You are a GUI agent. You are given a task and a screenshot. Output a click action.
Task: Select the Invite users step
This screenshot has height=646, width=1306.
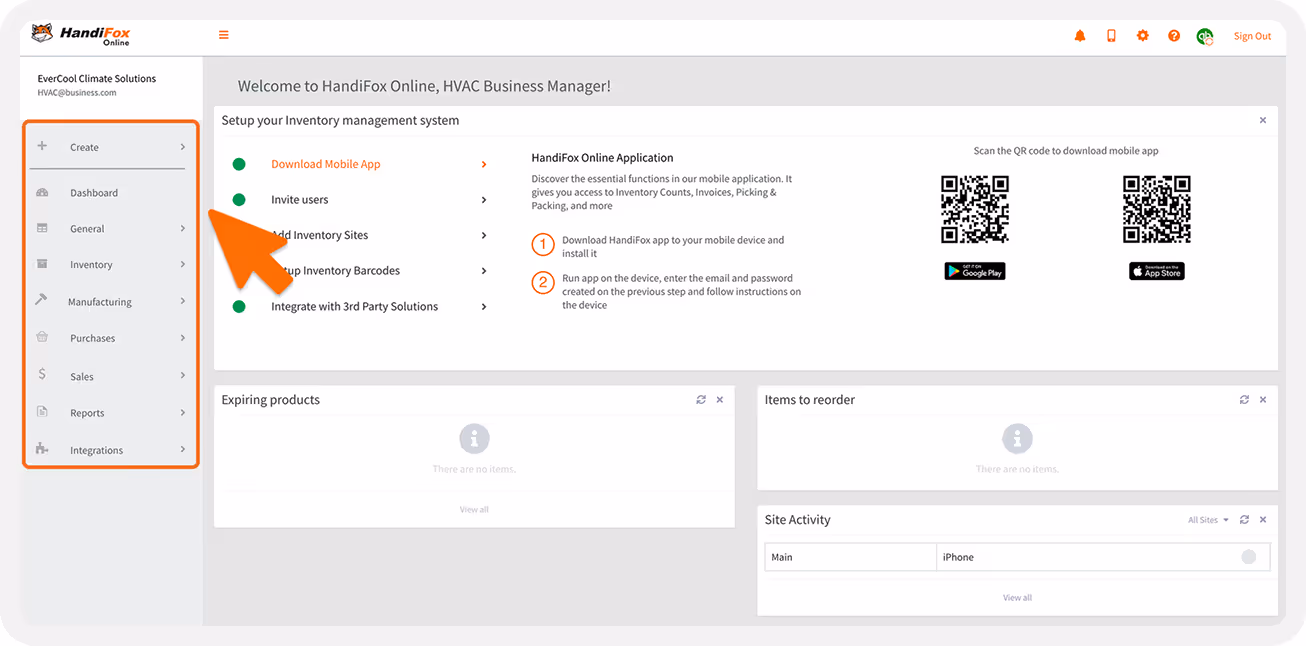(x=300, y=200)
